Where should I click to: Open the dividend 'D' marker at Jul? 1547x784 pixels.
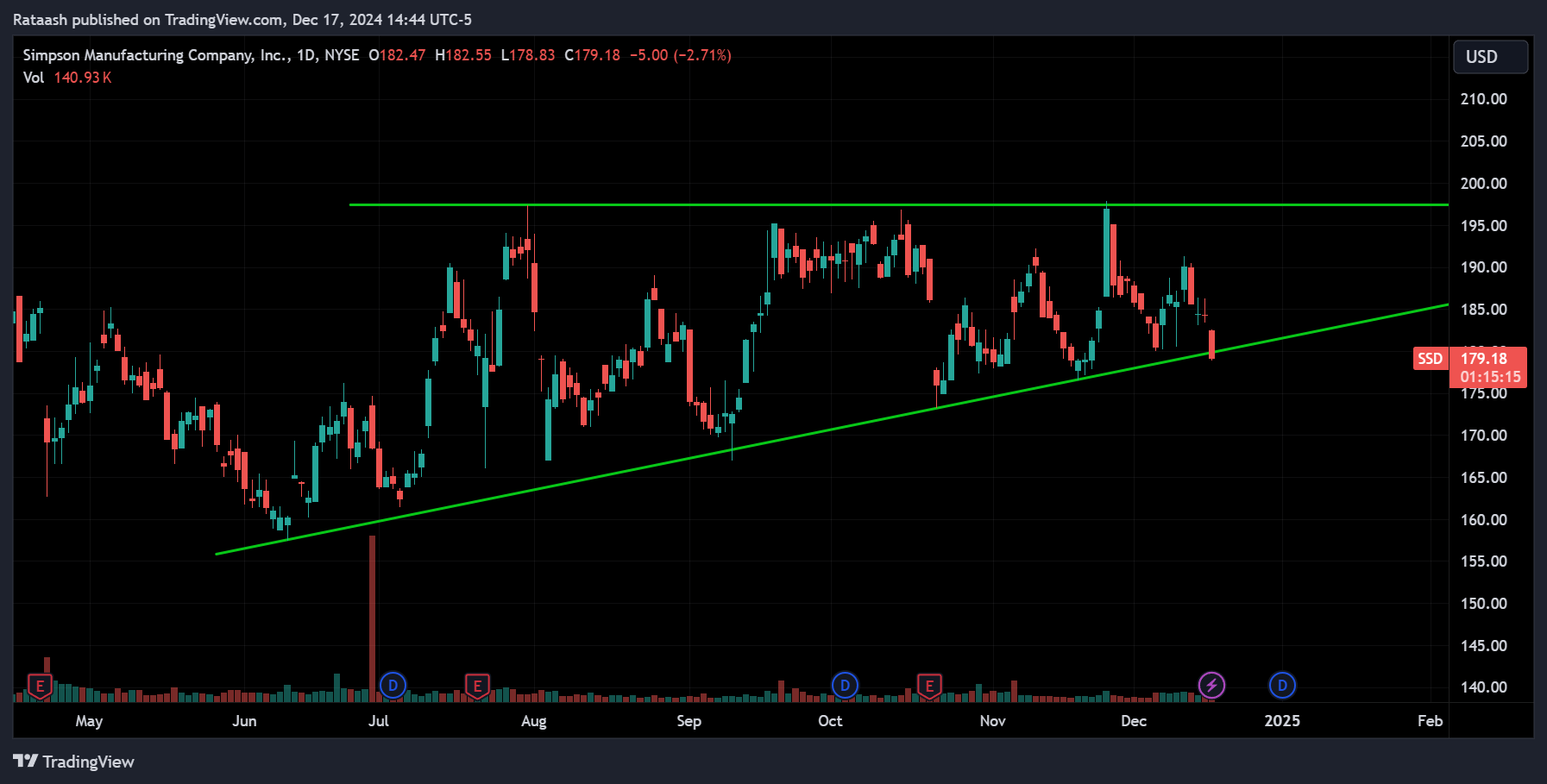tap(393, 686)
